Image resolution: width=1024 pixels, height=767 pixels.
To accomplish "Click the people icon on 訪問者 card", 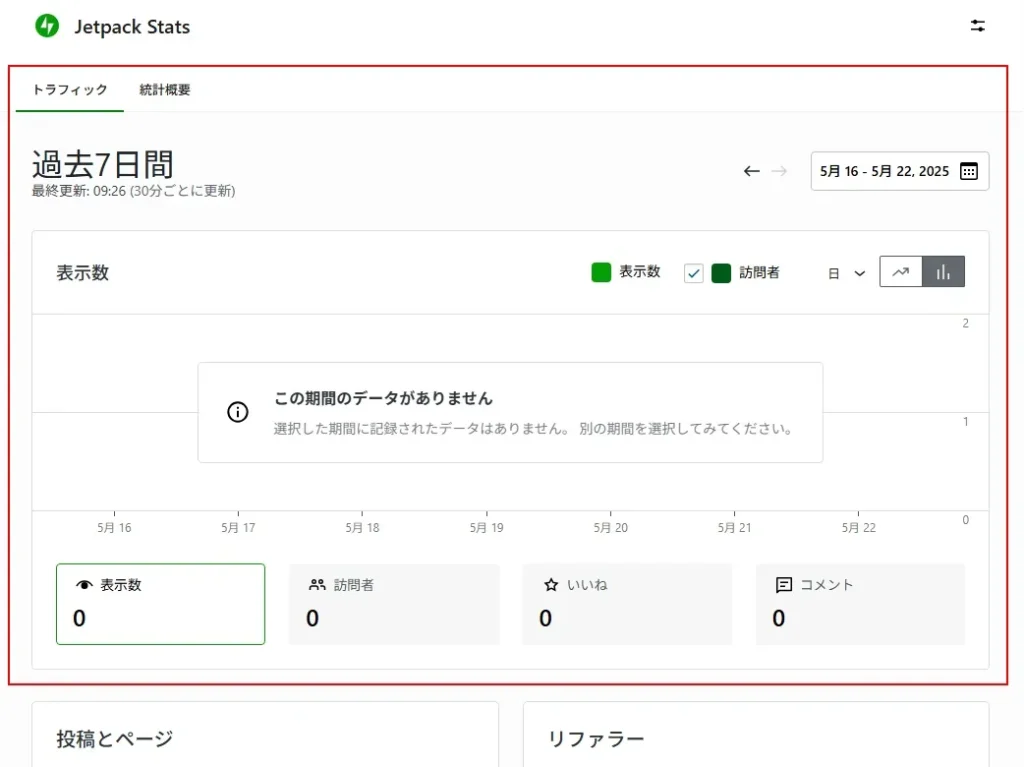I will click(317, 585).
